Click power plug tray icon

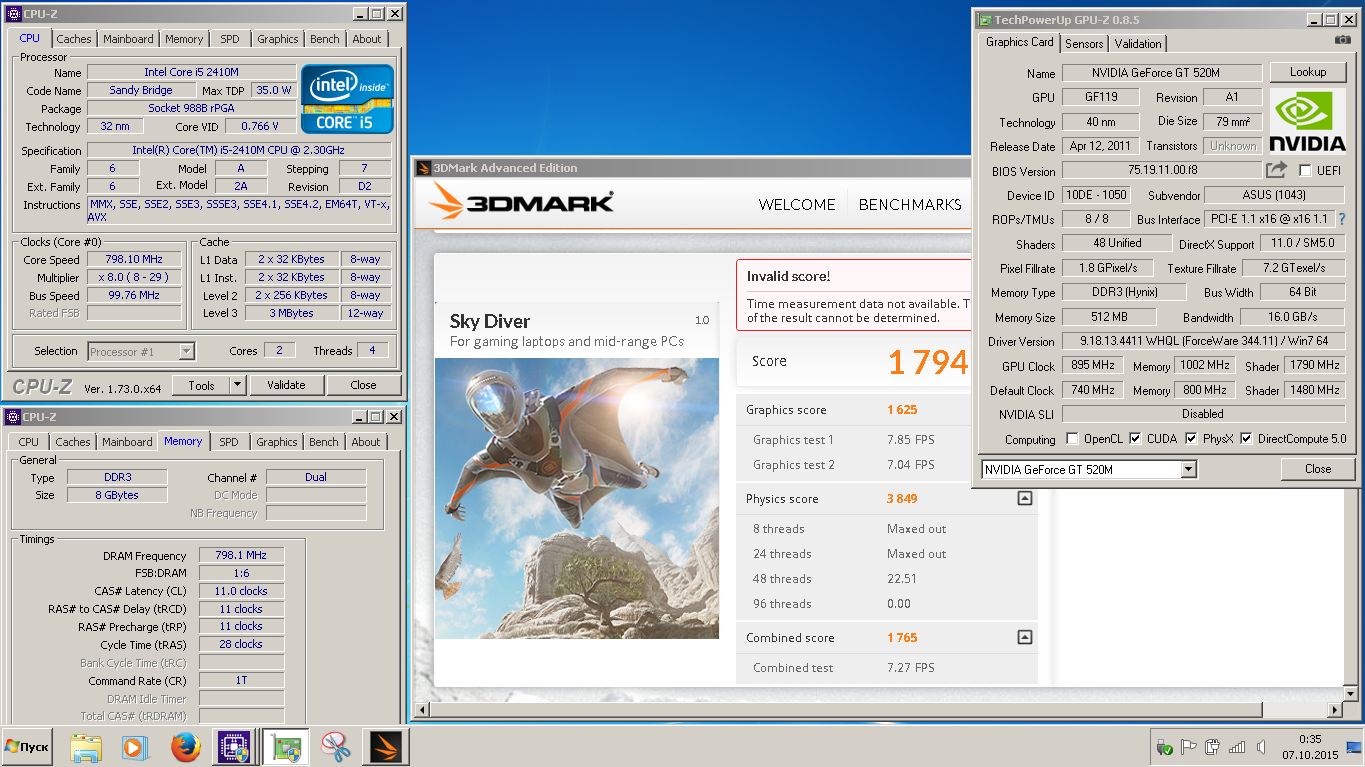[x=1213, y=747]
